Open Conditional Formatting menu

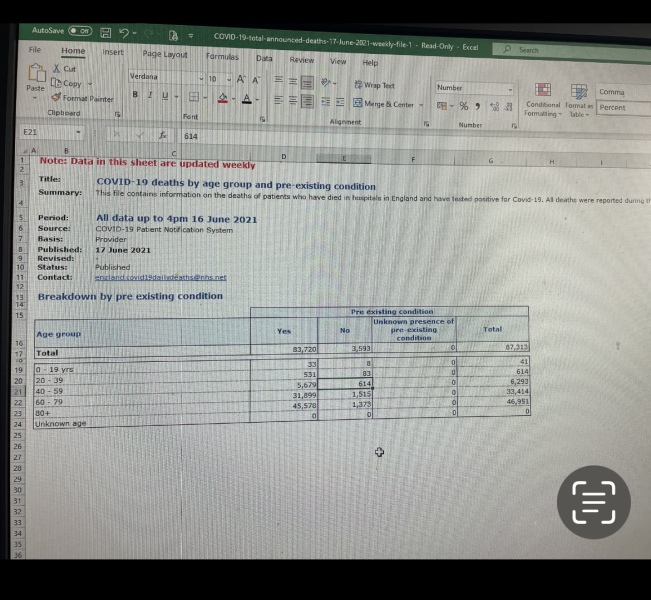(x=543, y=96)
